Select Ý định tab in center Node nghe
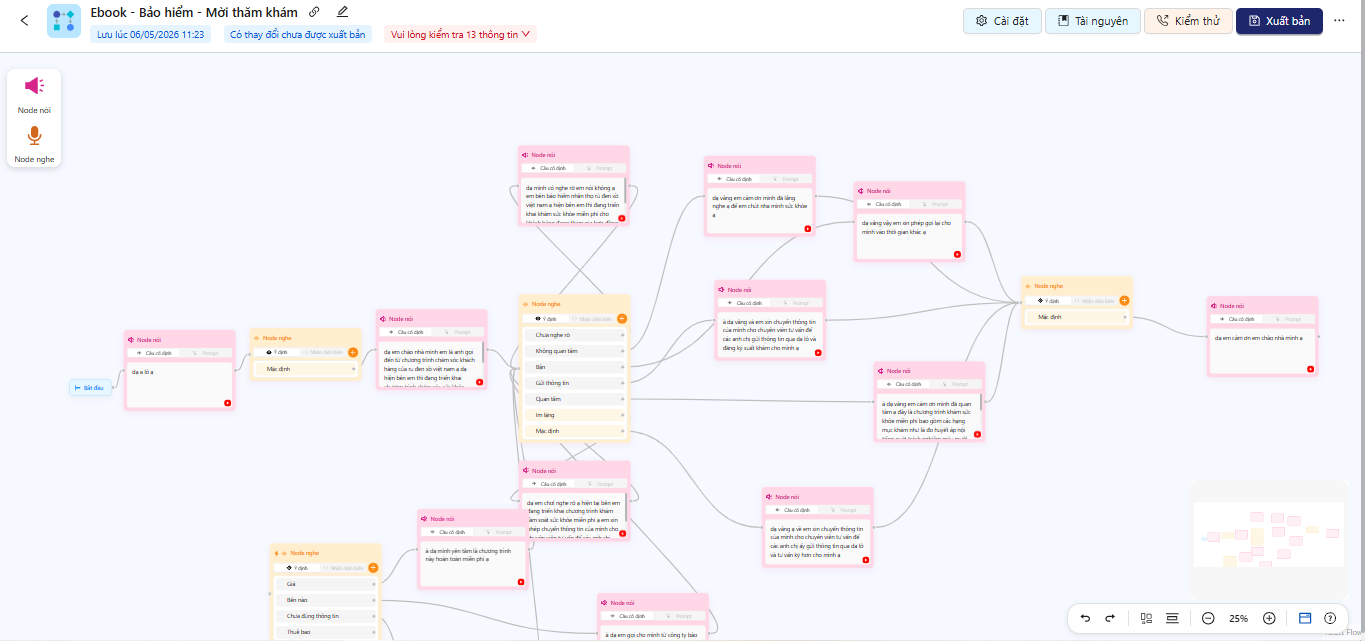The width and height of the screenshot is (1365, 641). (x=547, y=318)
